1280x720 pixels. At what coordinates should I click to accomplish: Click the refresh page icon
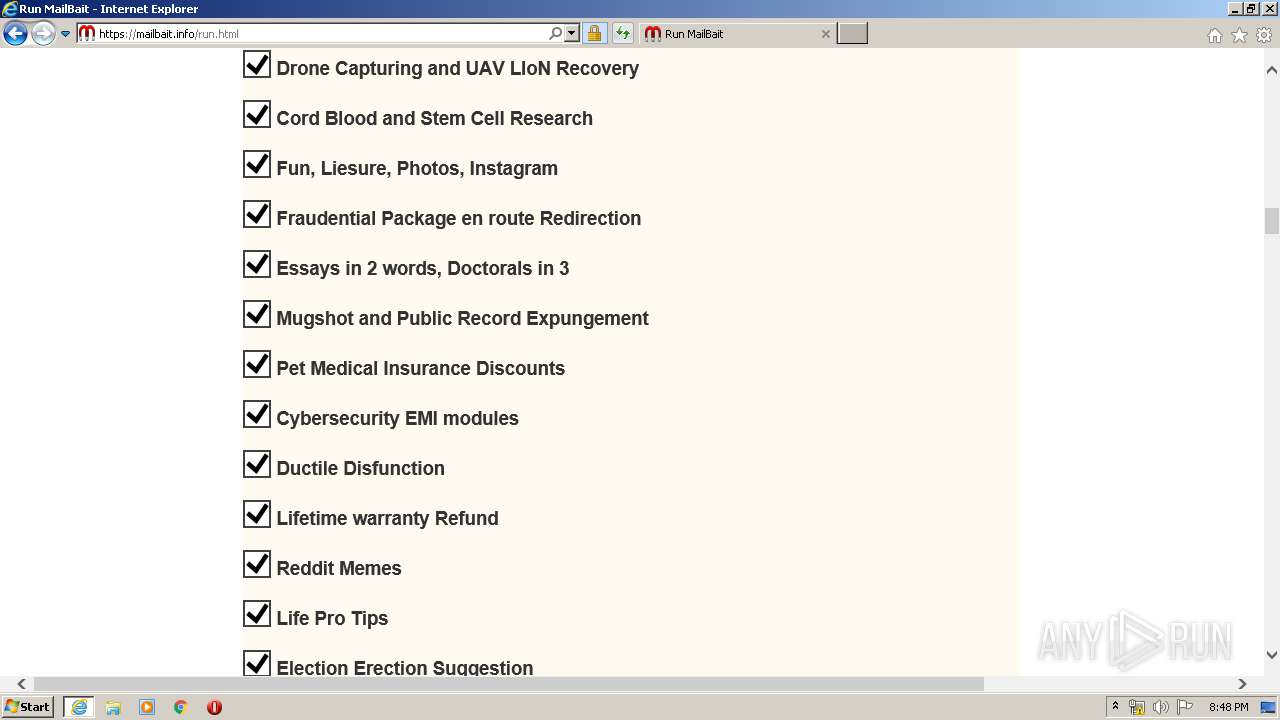(x=623, y=34)
